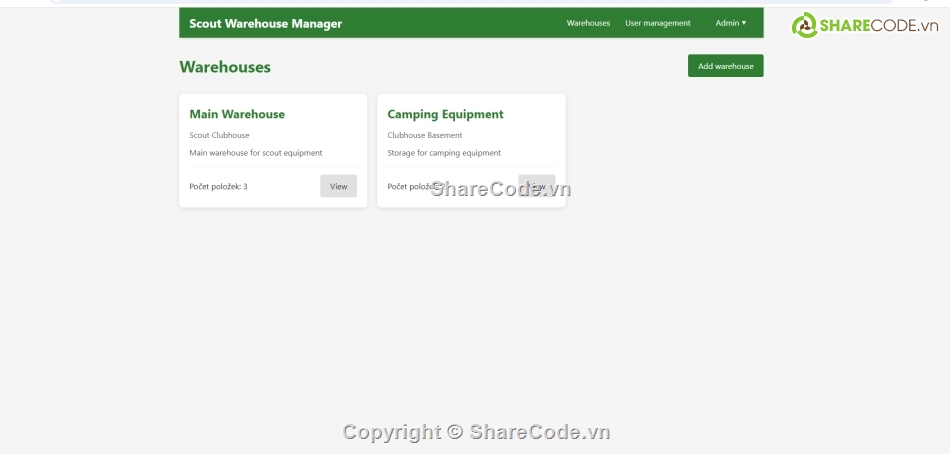The width and height of the screenshot is (950, 454).
Task: Select the Camping Equipment card title
Action: pos(445,114)
